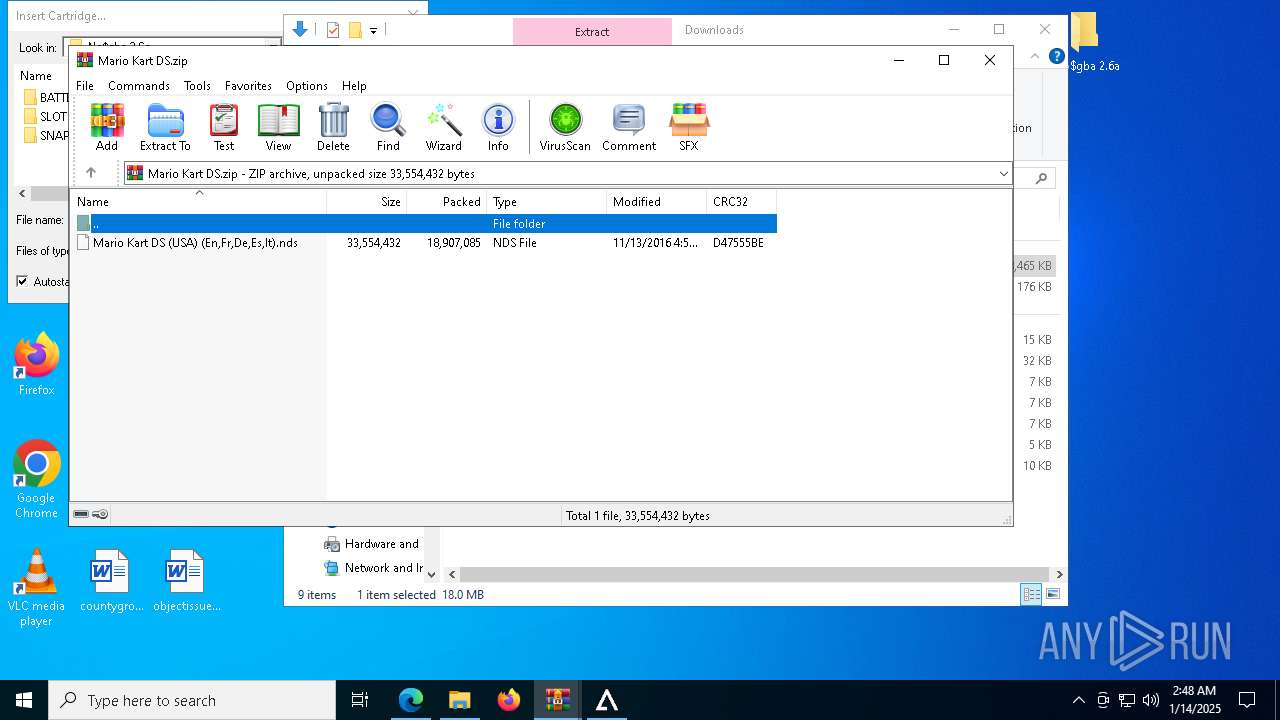
Task: Launch the Wizard tool
Action: [444, 127]
